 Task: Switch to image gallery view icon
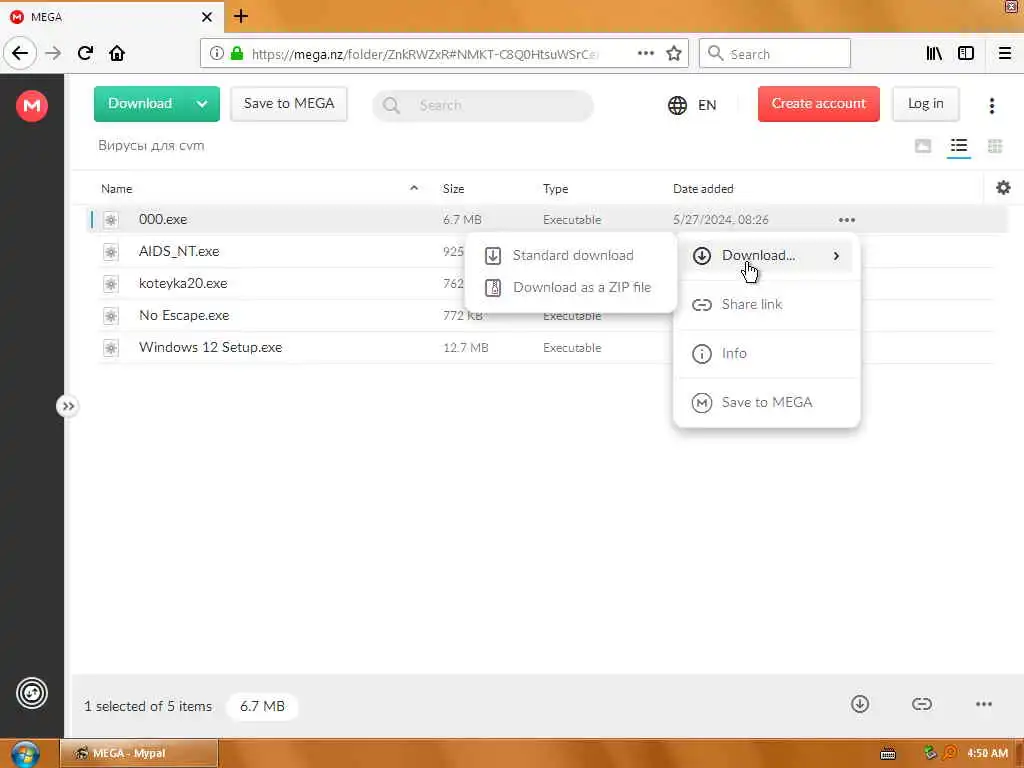pos(923,146)
